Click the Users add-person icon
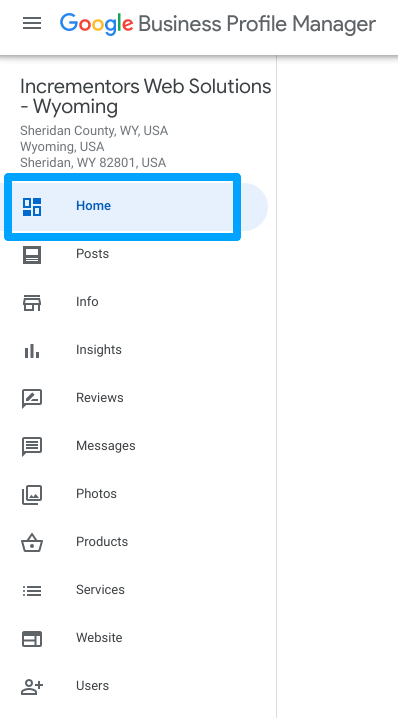 pyautogui.click(x=32, y=686)
